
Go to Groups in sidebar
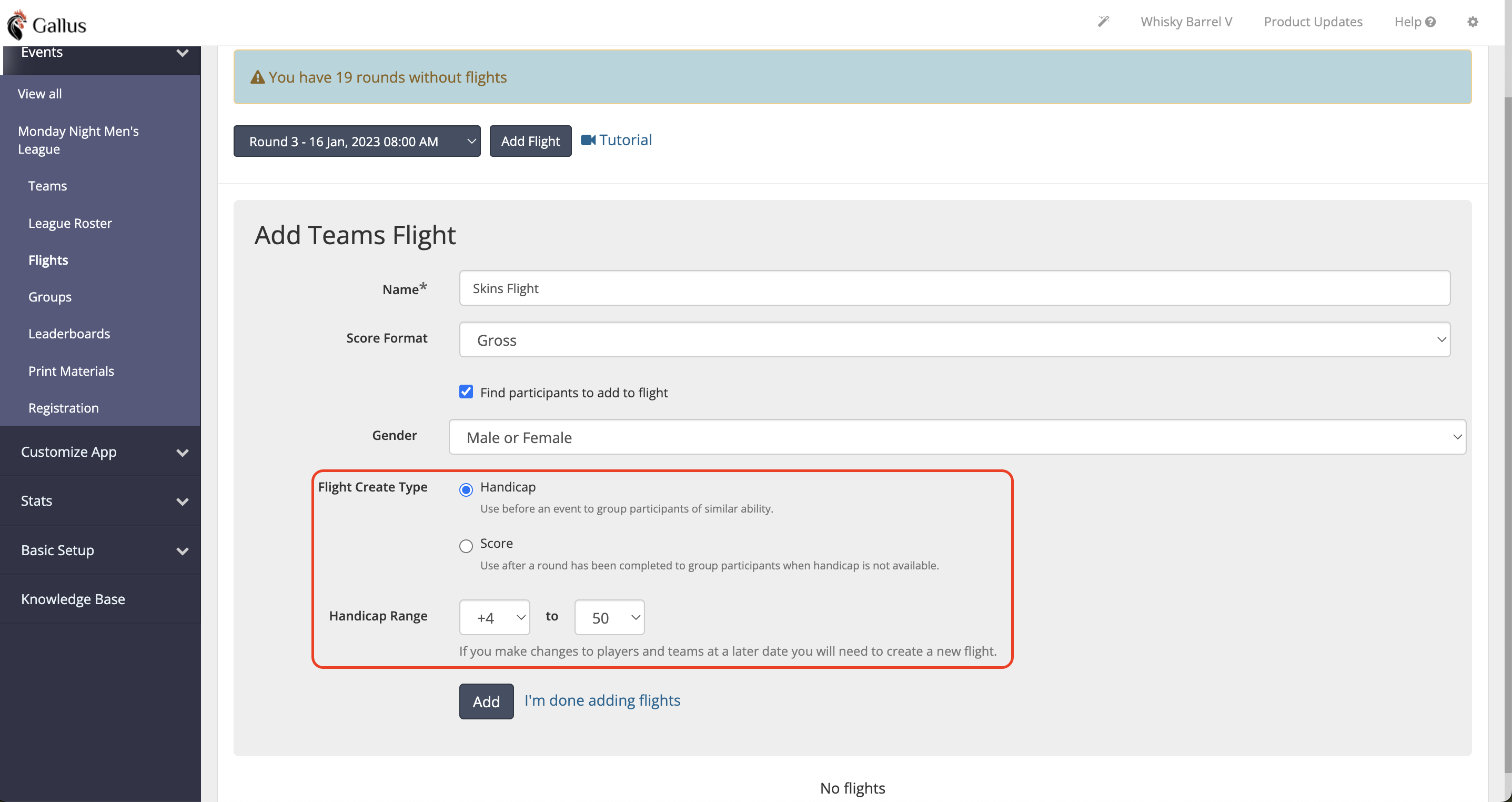click(50, 296)
